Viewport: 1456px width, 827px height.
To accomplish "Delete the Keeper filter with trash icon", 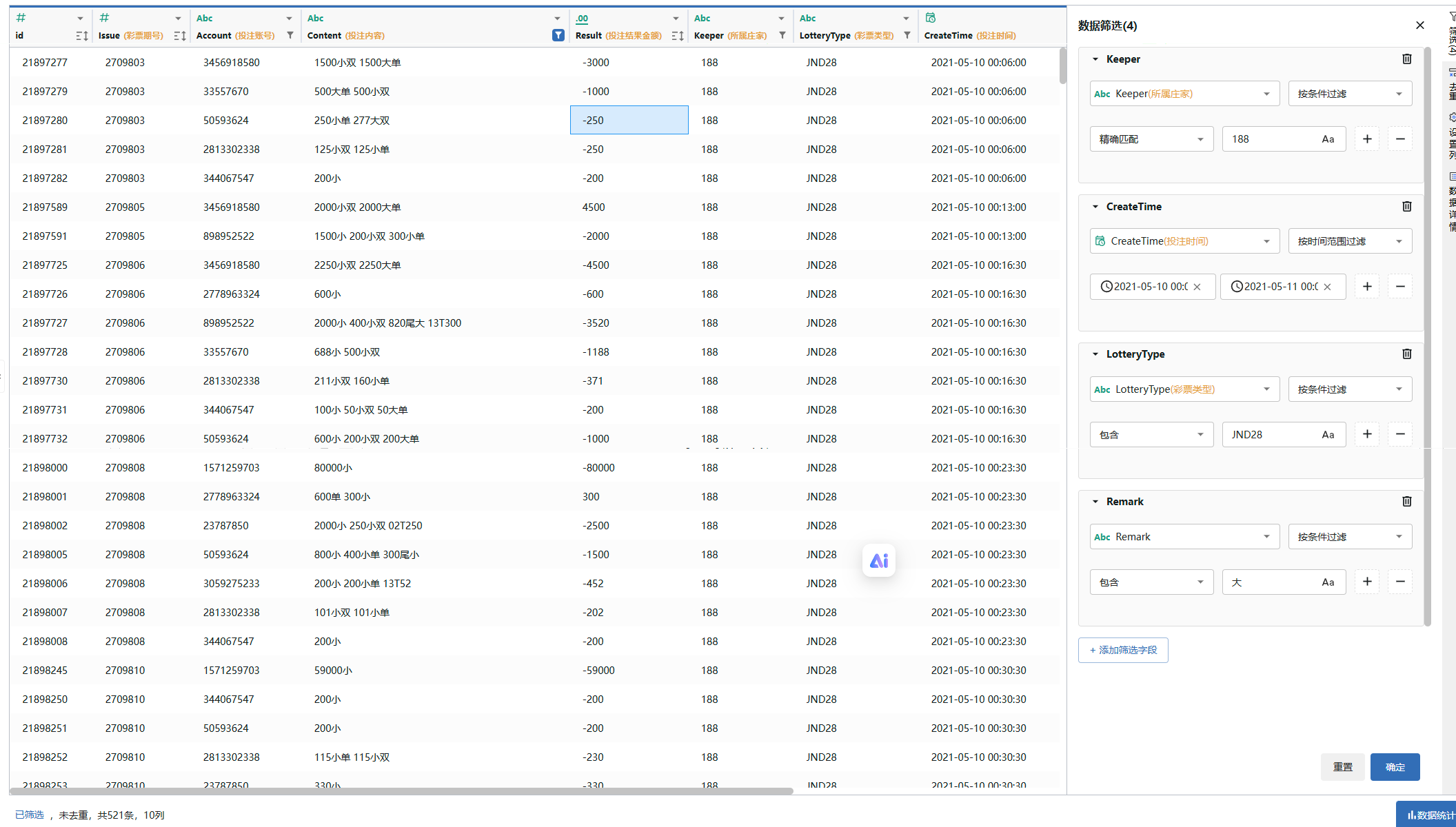I will click(x=1407, y=59).
